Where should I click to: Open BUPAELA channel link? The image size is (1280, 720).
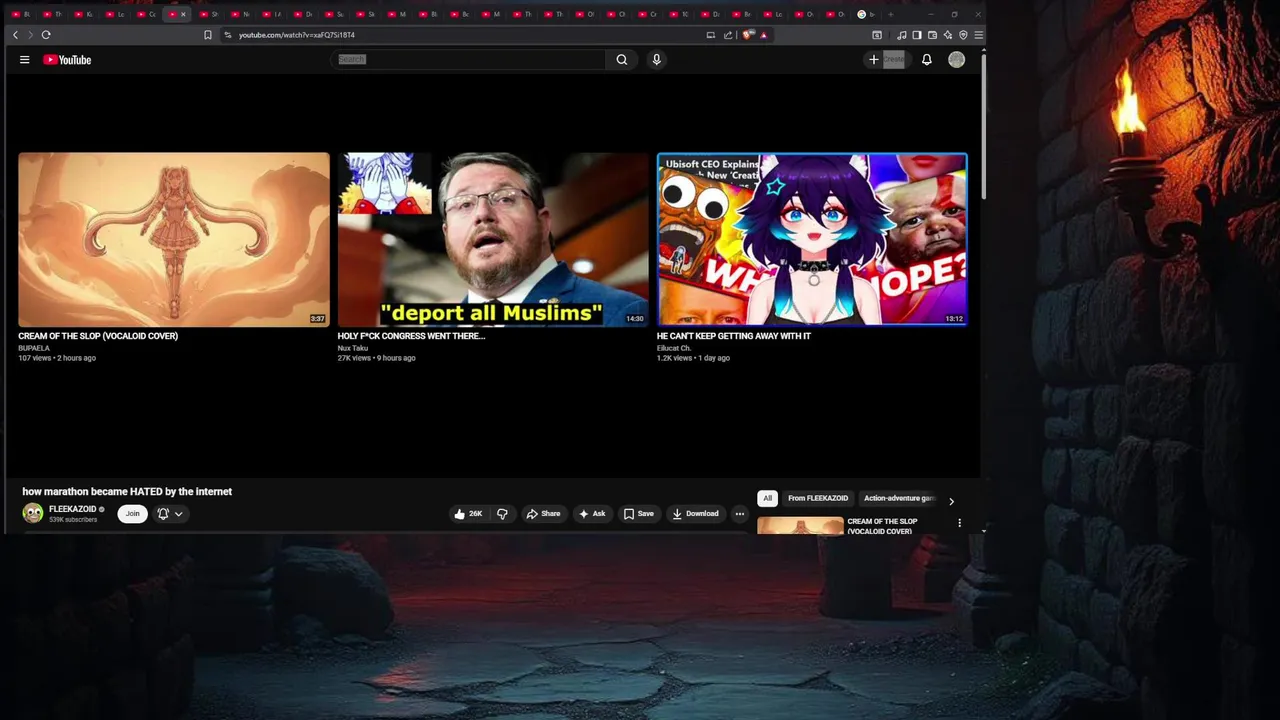34,348
